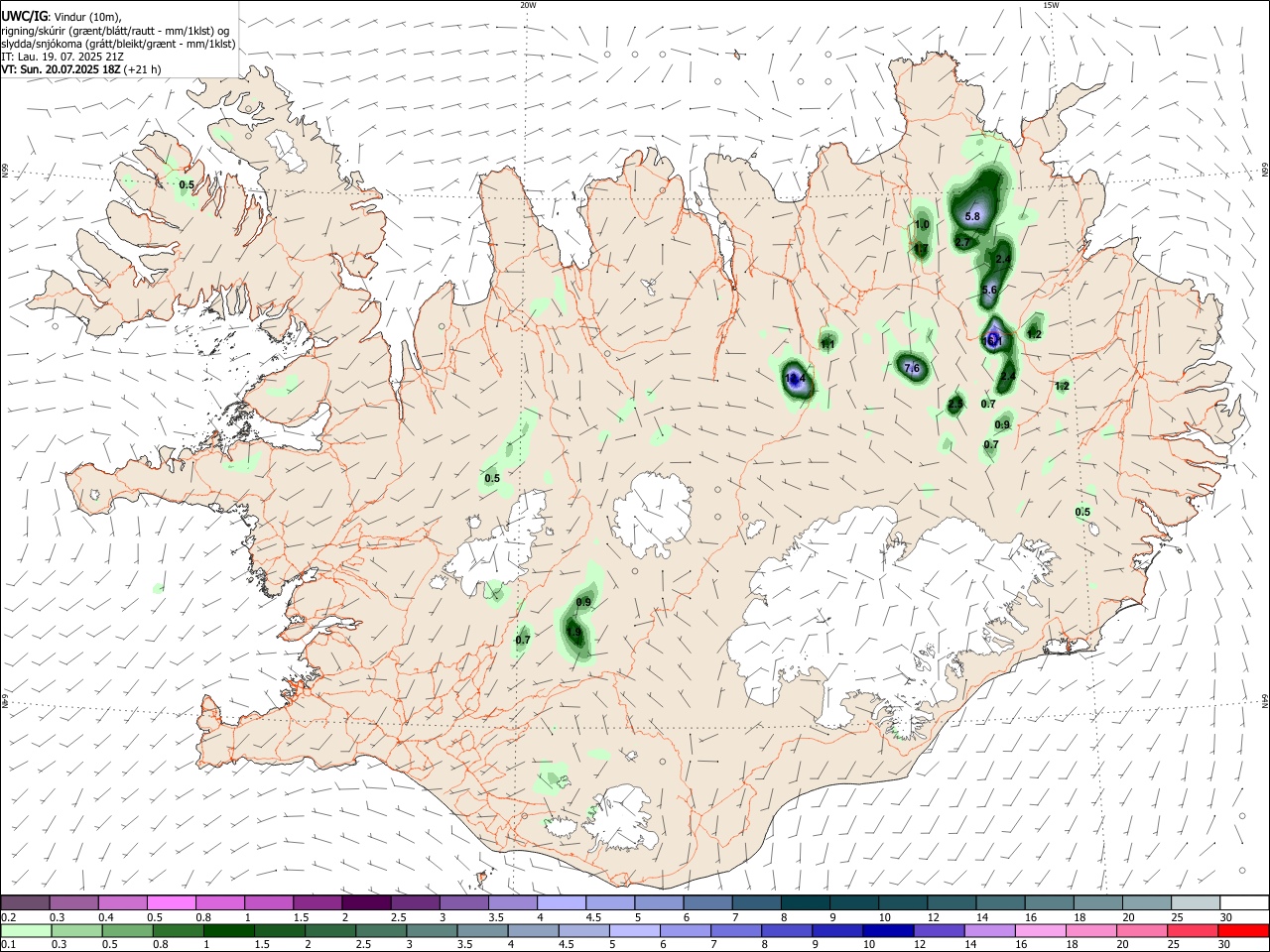Click the 1.9 precipitation value in southern Iceland
The height and width of the screenshot is (952, 1270).
click(x=573, y=631)
